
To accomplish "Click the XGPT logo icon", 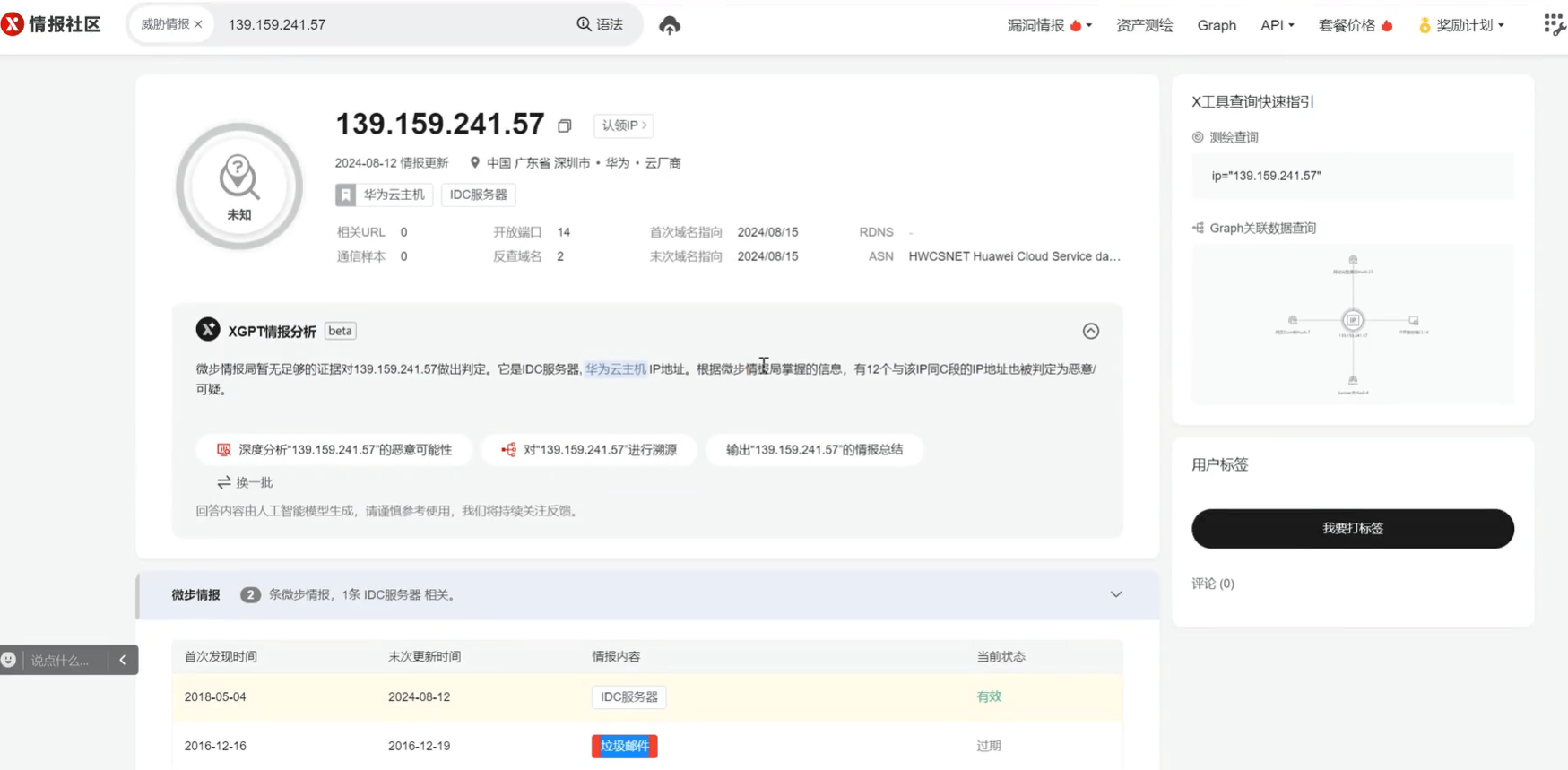I will click(208, 330).
